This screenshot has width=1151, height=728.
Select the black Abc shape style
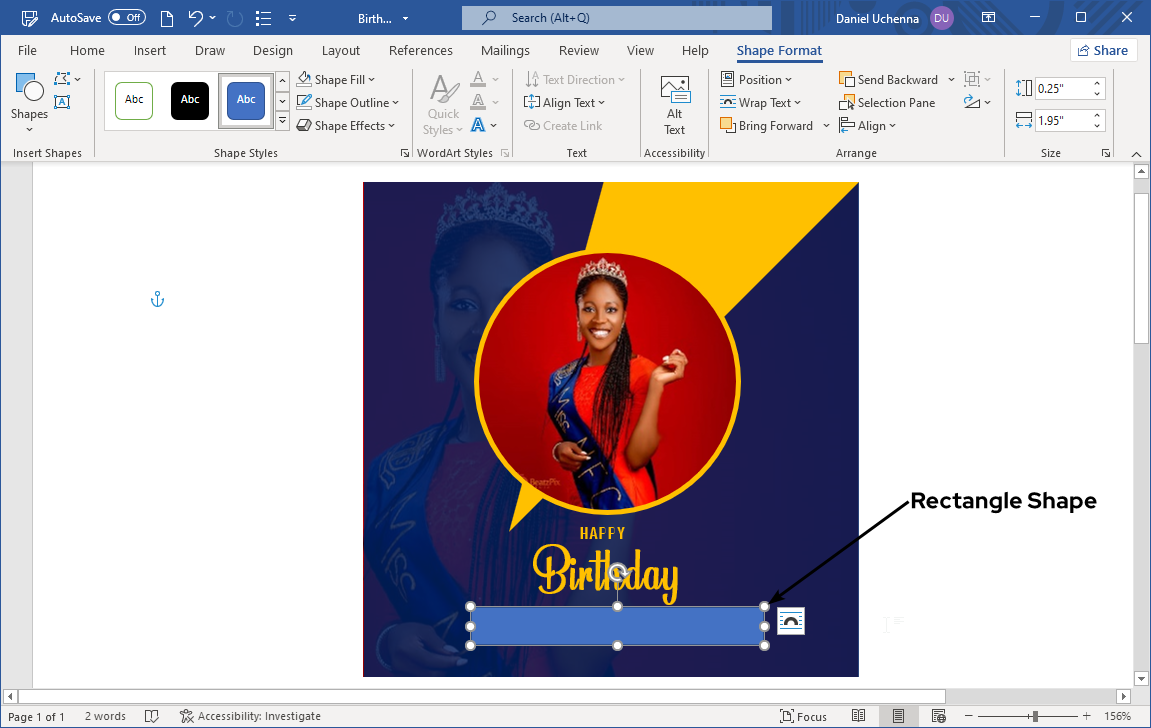190,100
